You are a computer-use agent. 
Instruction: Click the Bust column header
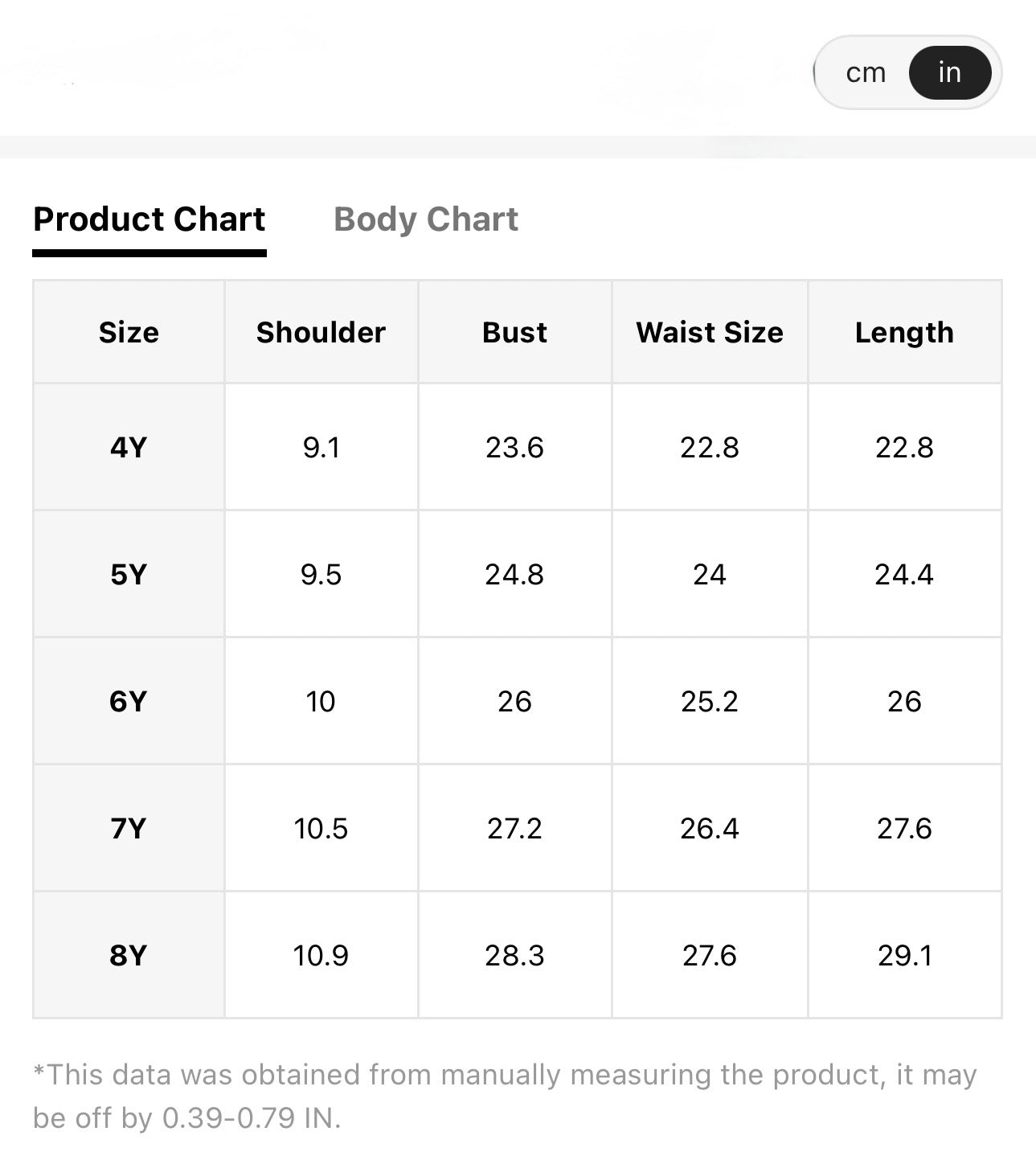[514, 332]
